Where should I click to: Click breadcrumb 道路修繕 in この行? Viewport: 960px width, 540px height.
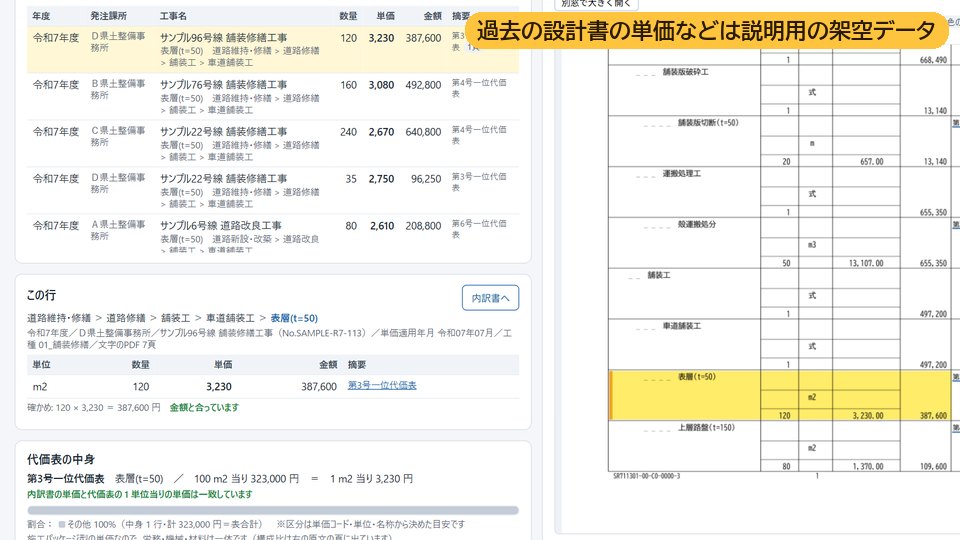[x=126, y=318]
